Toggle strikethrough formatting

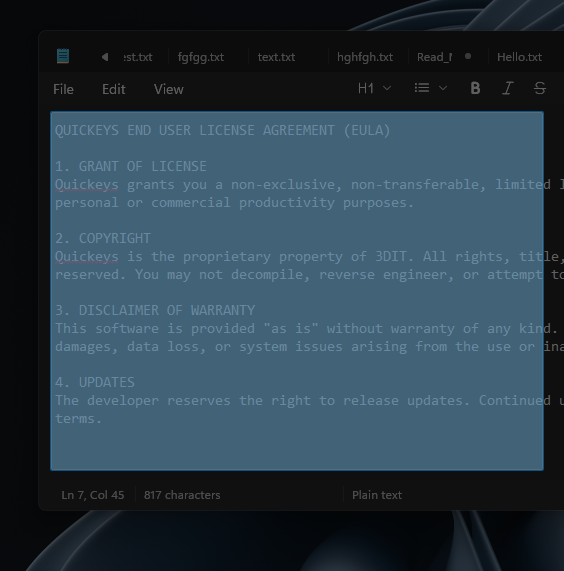(x=540, y=88)
